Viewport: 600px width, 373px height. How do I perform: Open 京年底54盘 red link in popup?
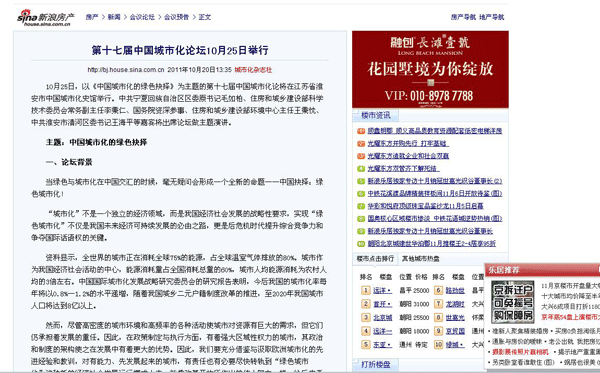click(570, 317)
